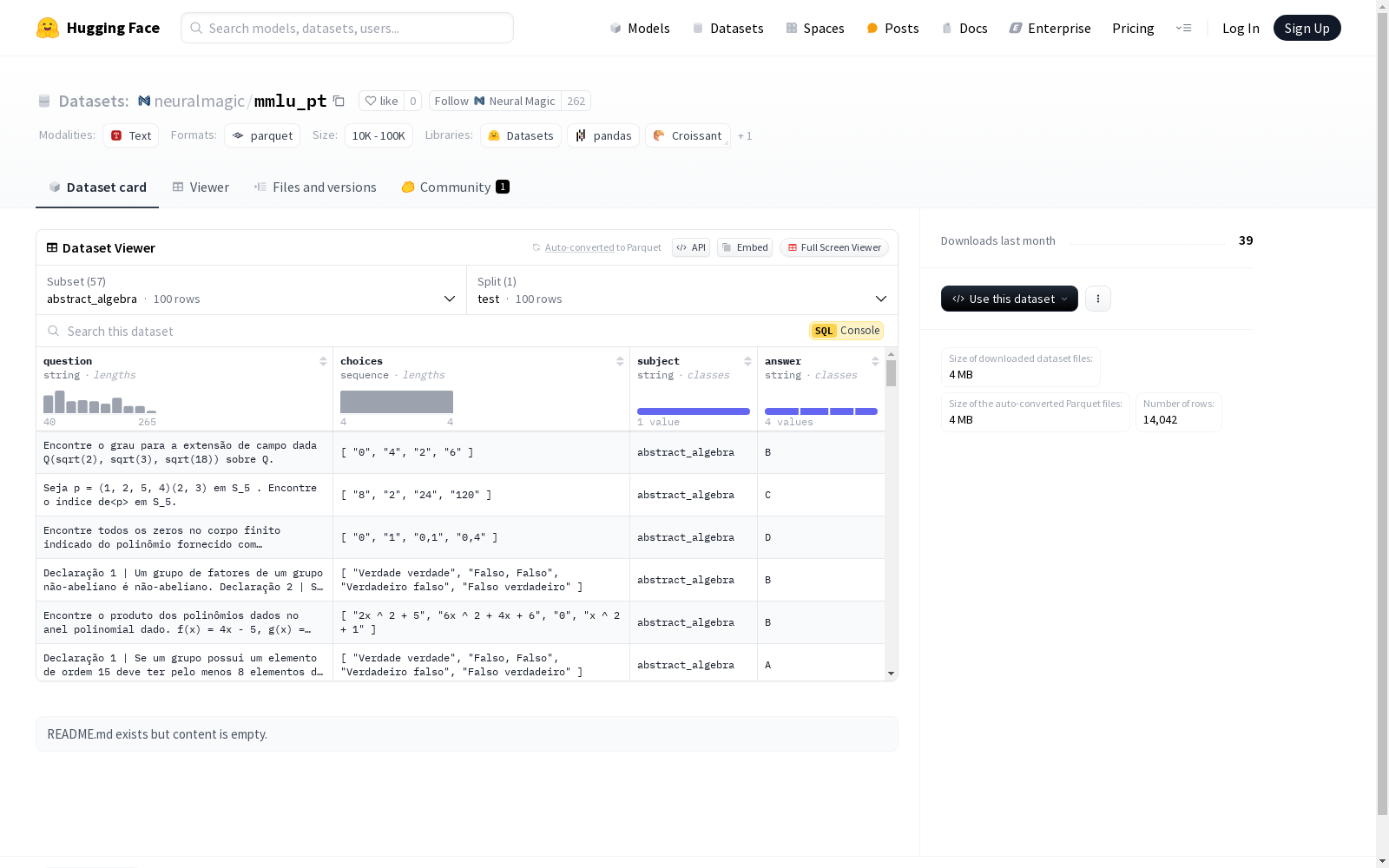Switch to Files and versions tab
Image resolution: width=1389 pixels, height=868 pixels.
pyautogui.click(x=315, y=187)
